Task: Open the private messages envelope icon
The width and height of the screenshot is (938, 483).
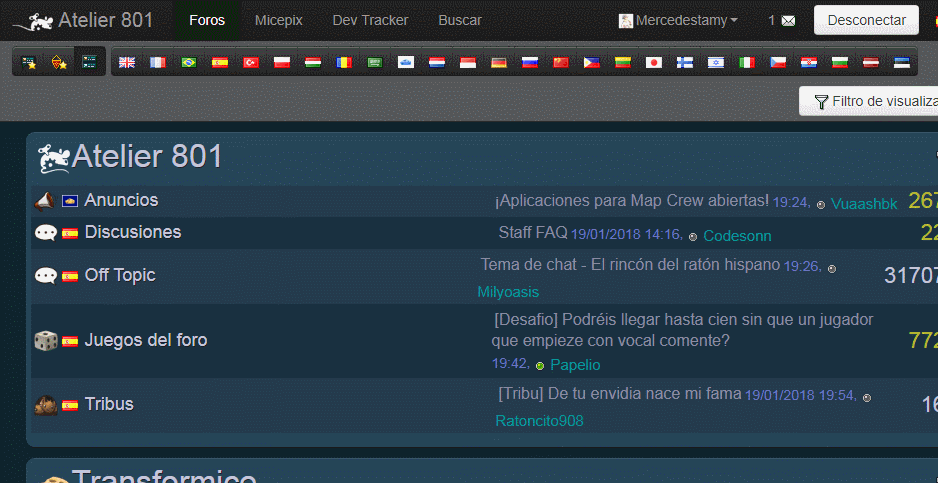Action: (789, 21)
